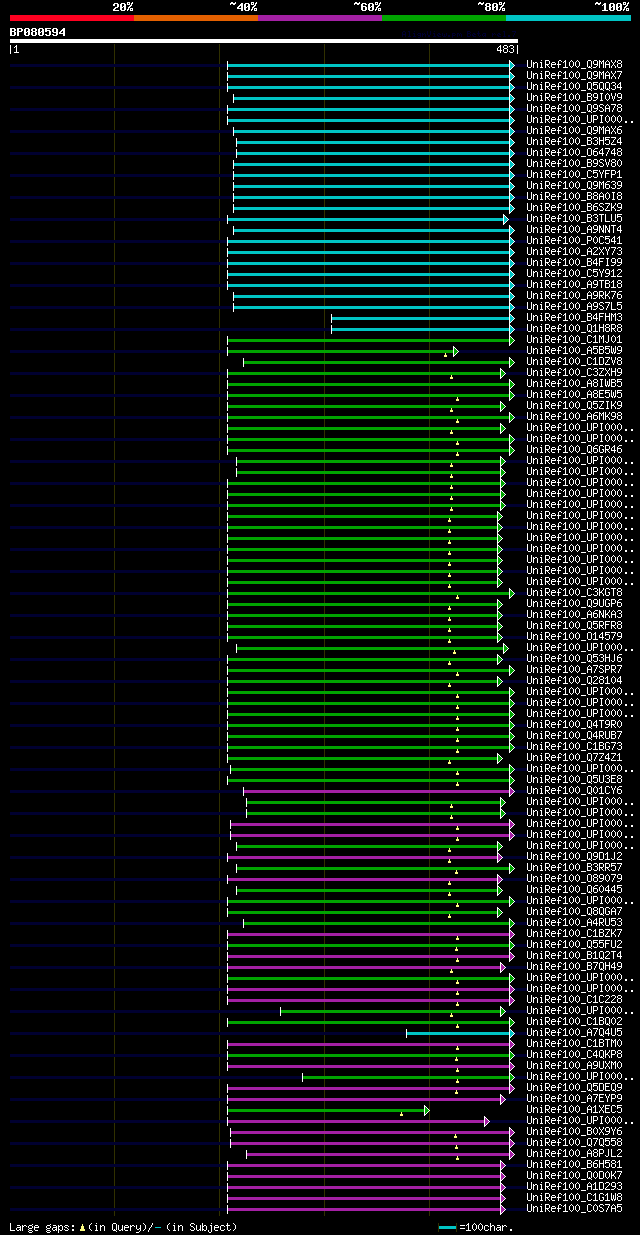This screenshot has height=1235, width=640.
Task: Click the short cyan alignment bar for A7Q4U5
Action: [459, 1033]
